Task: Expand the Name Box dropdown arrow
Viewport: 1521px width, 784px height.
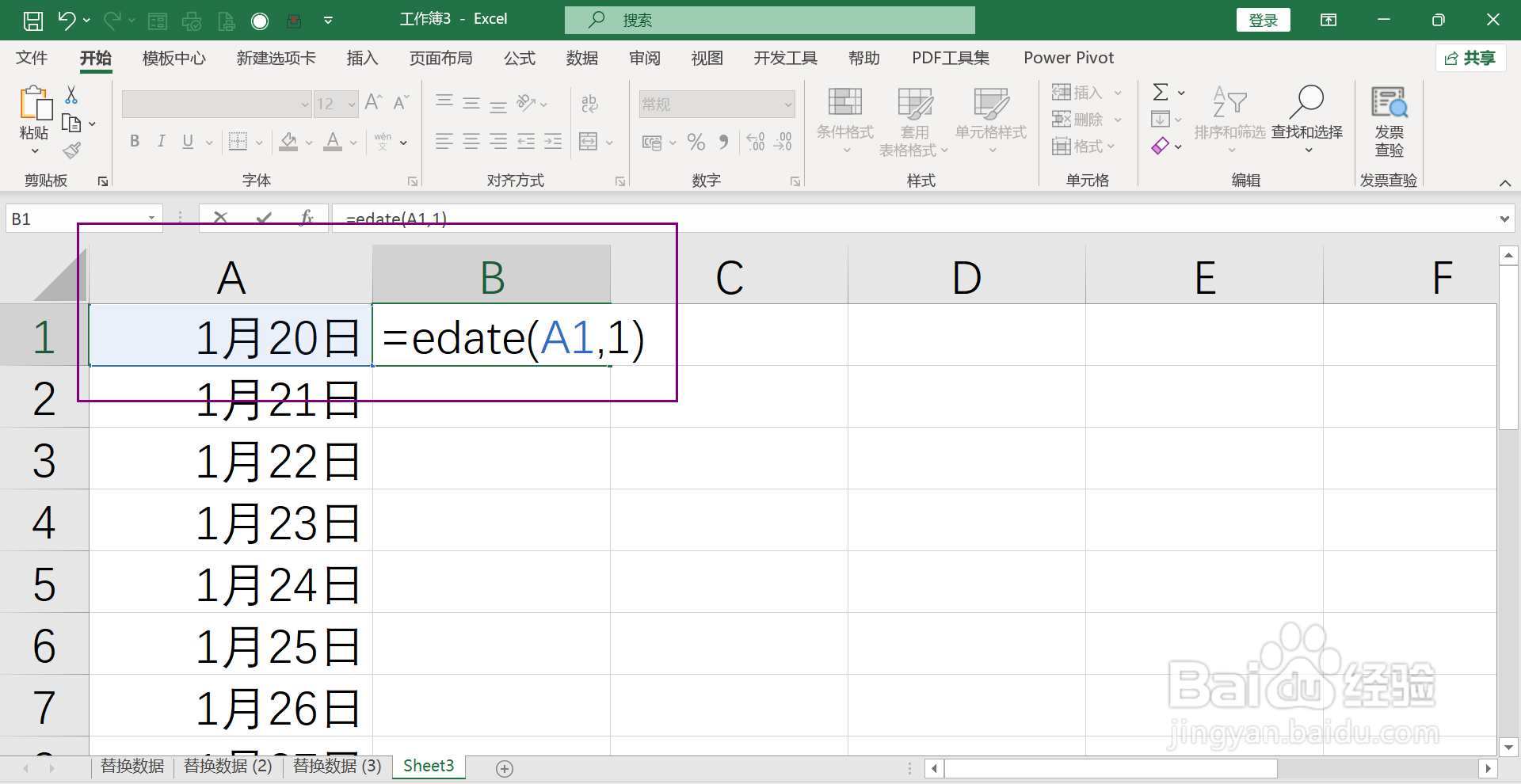Action: tap(151, 219)
